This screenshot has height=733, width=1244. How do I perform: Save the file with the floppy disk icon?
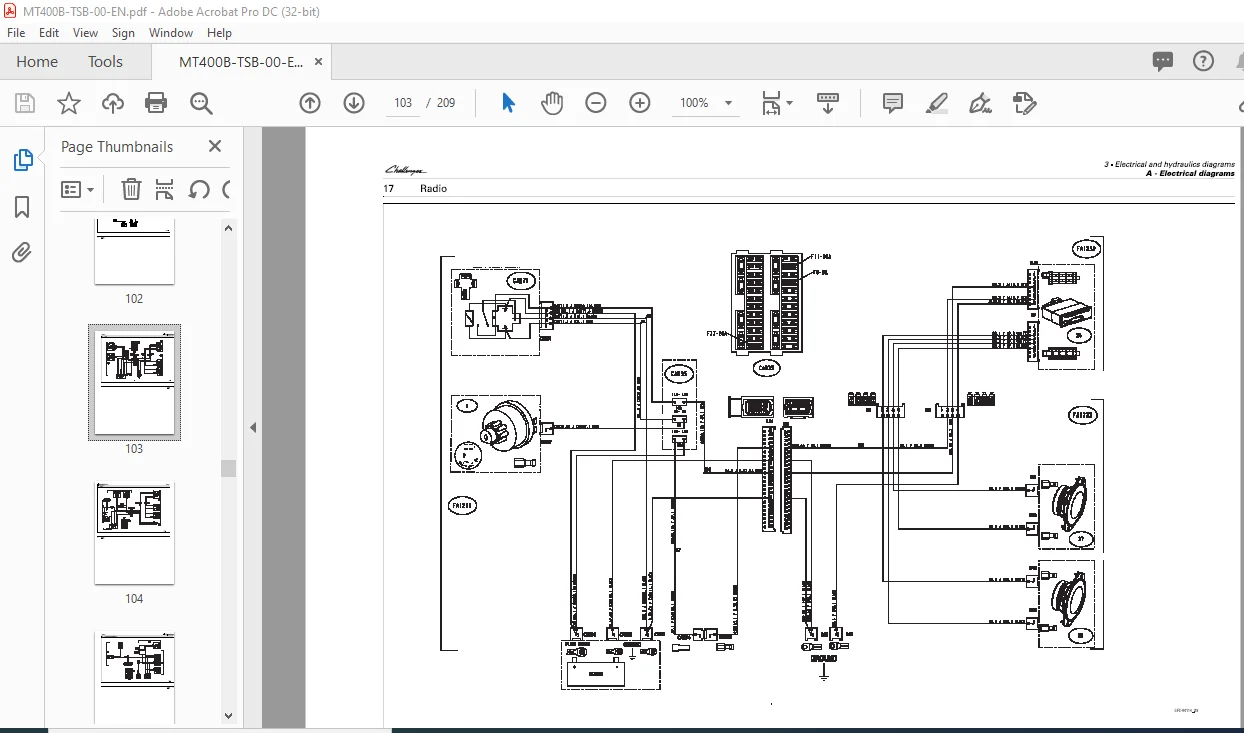pyautogui.click(x=25, y=103)
